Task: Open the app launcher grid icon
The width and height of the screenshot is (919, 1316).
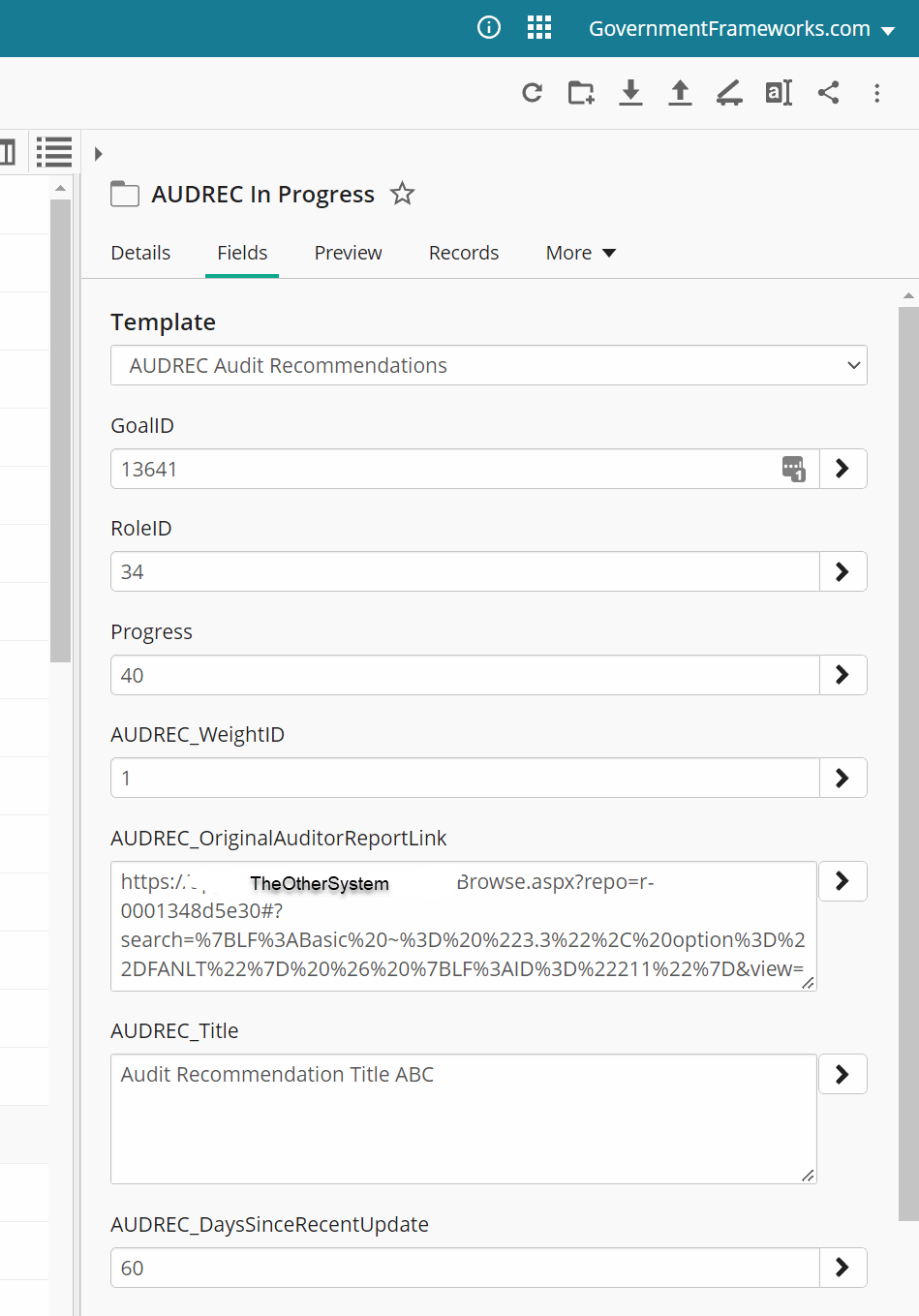Action: (539, 28)
